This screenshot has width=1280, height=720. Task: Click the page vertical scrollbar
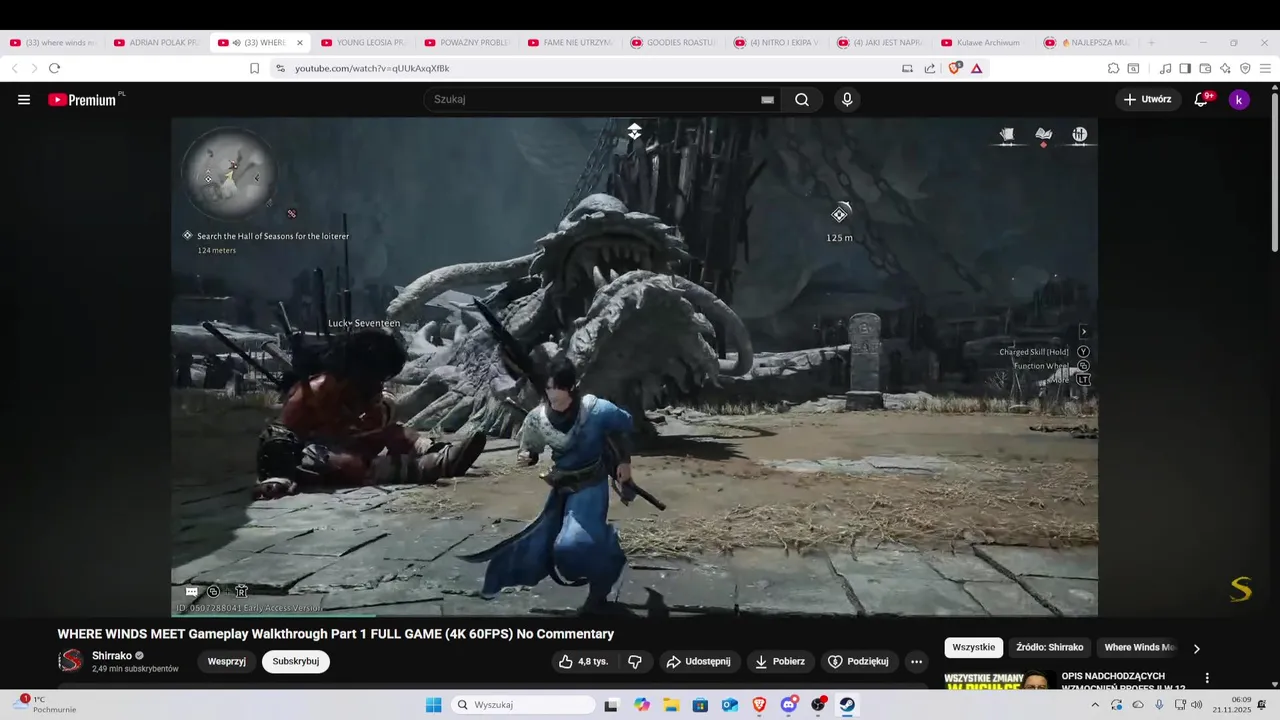[x=1275, y=170]
